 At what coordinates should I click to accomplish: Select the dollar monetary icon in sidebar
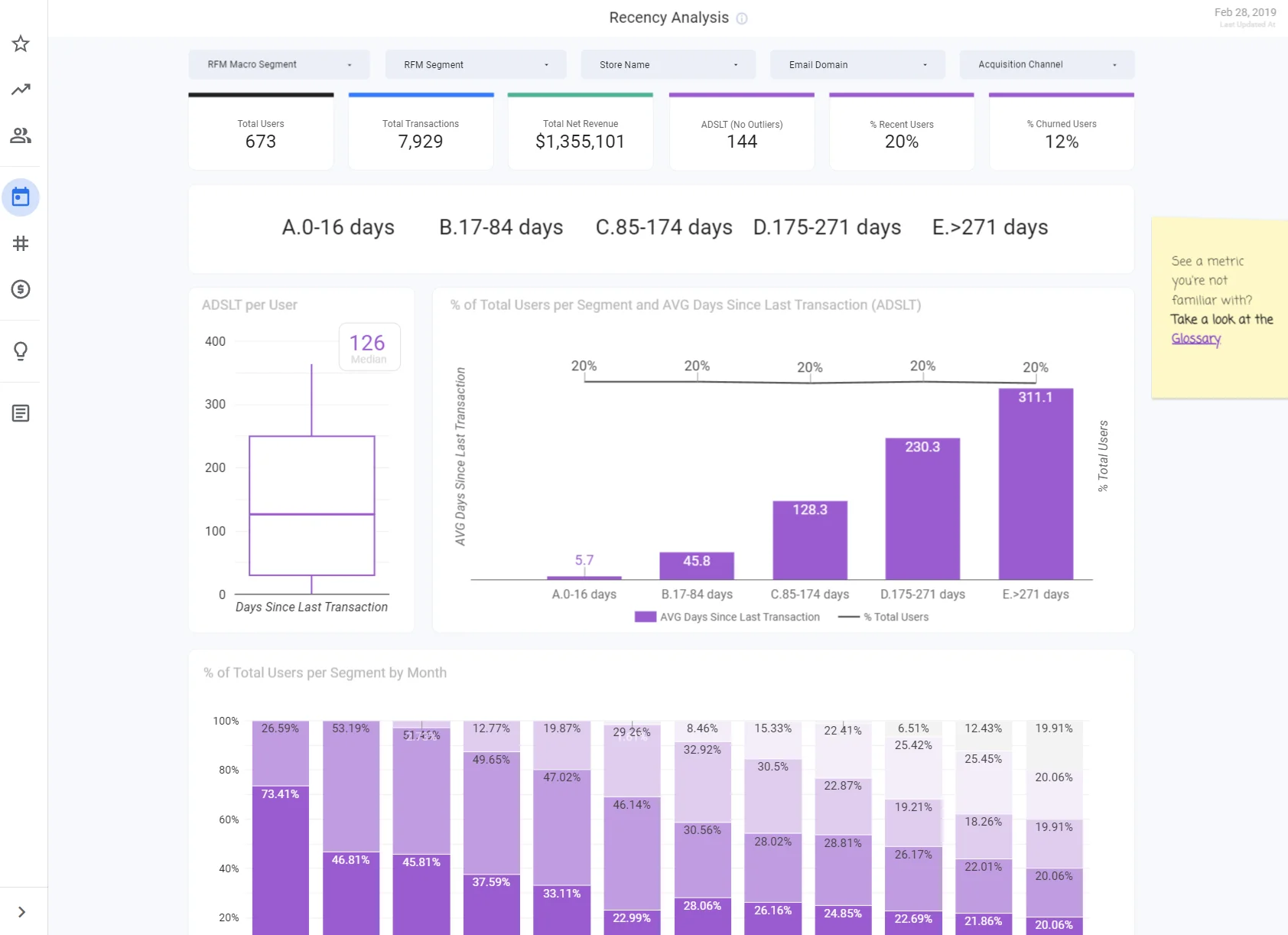(x=21, y=289)
